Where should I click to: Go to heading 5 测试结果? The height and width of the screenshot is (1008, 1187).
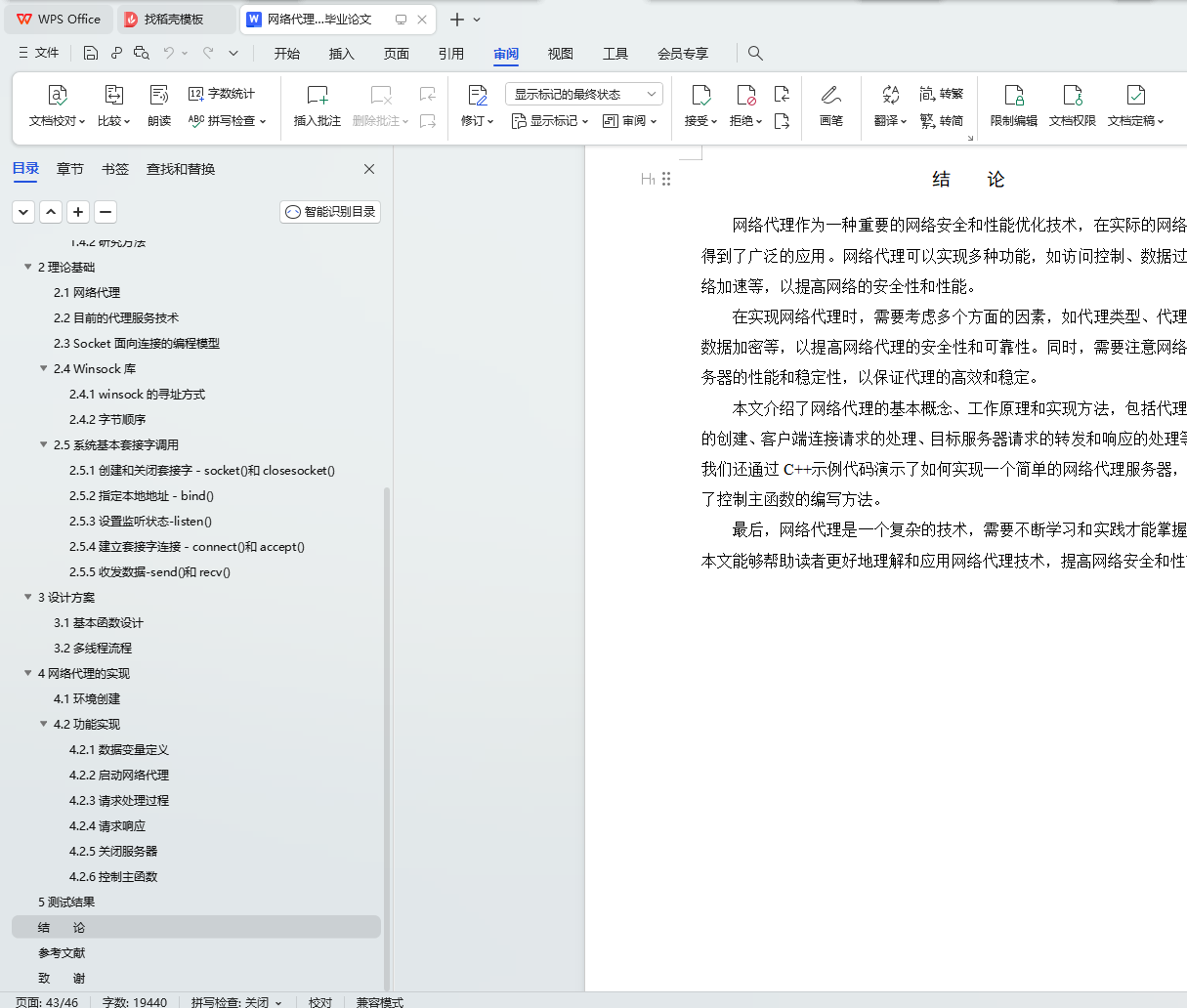coord(66,902)
